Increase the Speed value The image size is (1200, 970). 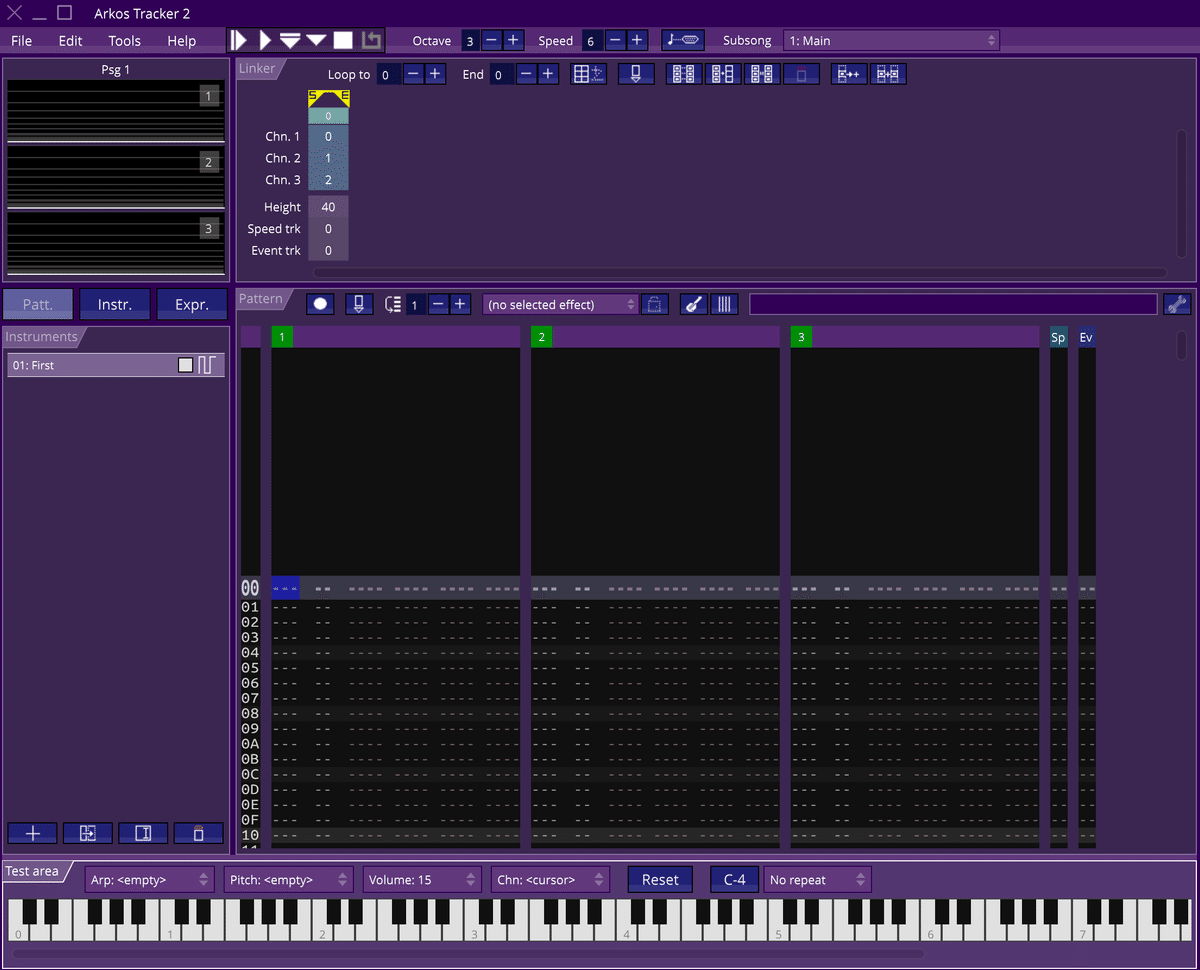pyautogui.click(x=637, y=40)
